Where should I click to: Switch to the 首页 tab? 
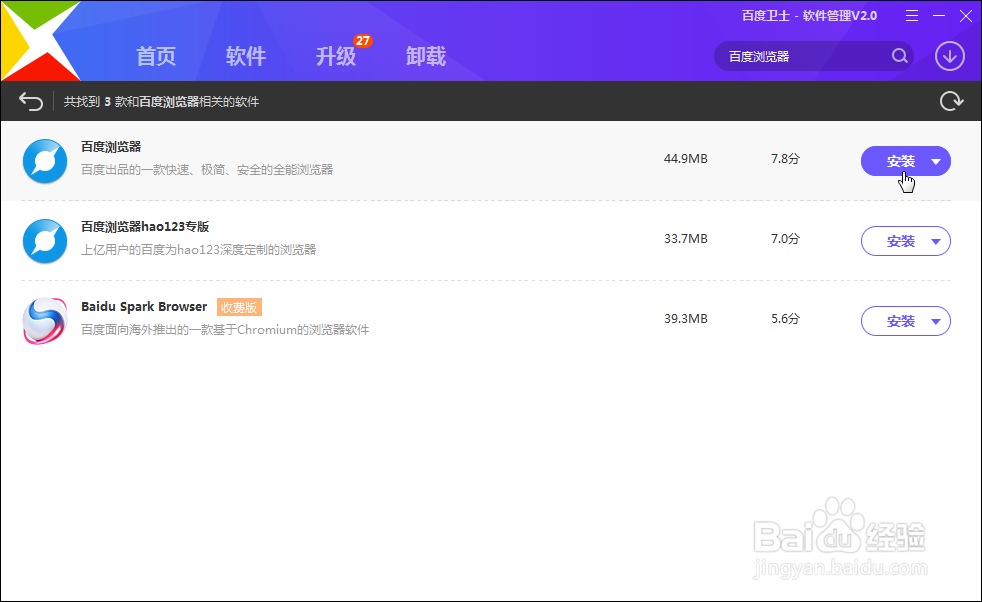[x=155, y=56]
